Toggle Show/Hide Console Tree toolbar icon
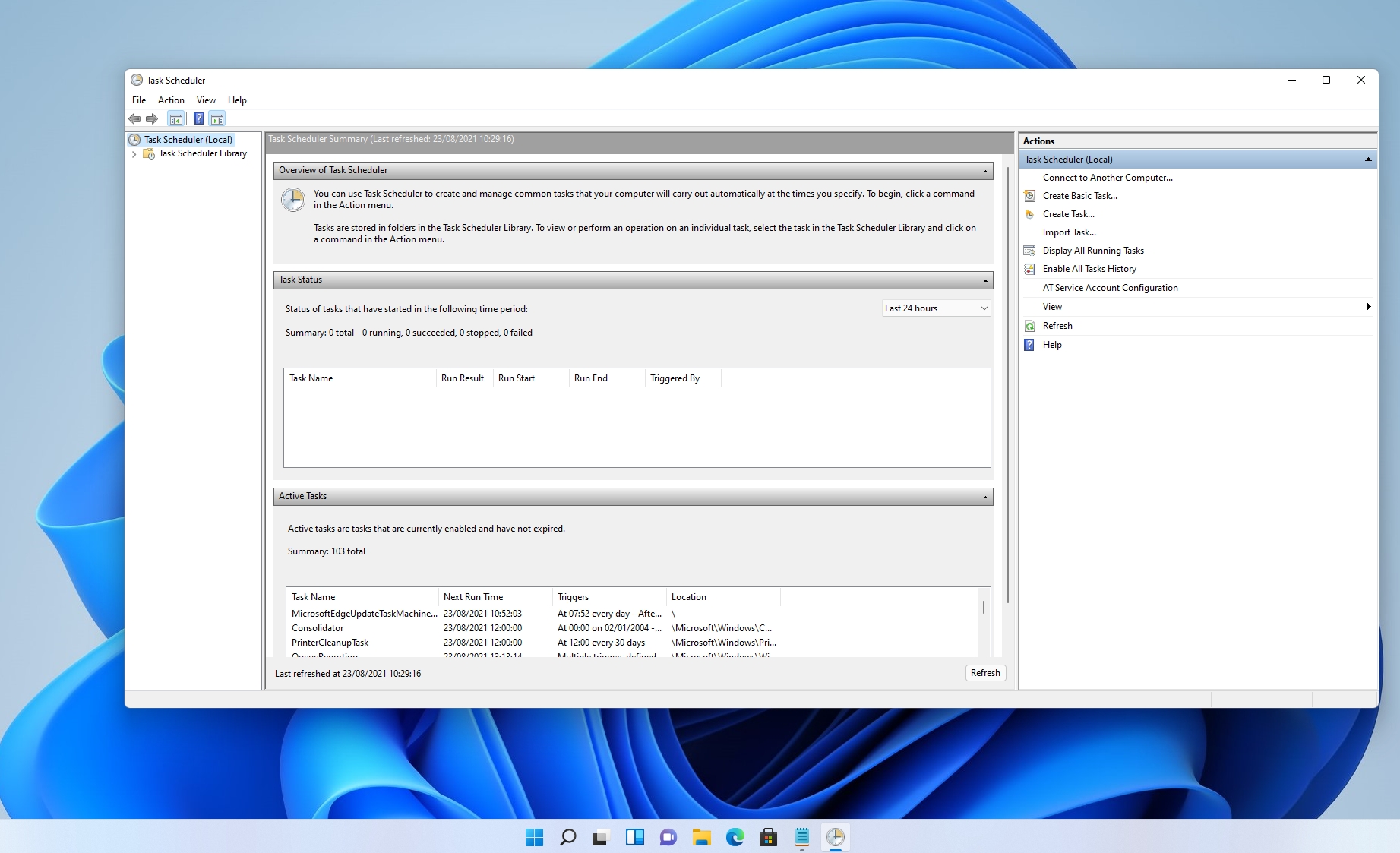1400x853 pixels. coord(175,118)
